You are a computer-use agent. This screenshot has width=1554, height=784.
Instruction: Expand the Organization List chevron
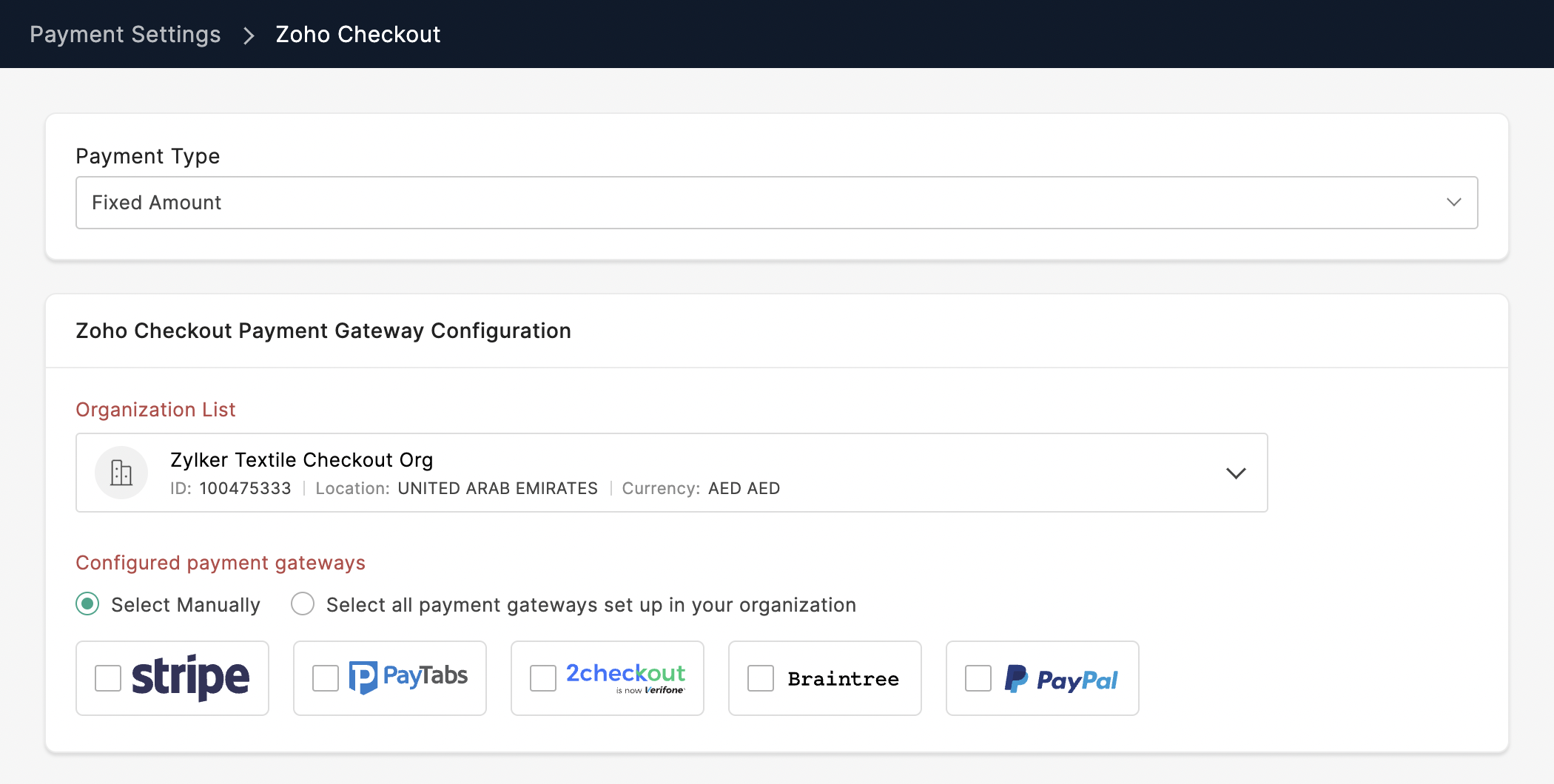click(1236, 473)
